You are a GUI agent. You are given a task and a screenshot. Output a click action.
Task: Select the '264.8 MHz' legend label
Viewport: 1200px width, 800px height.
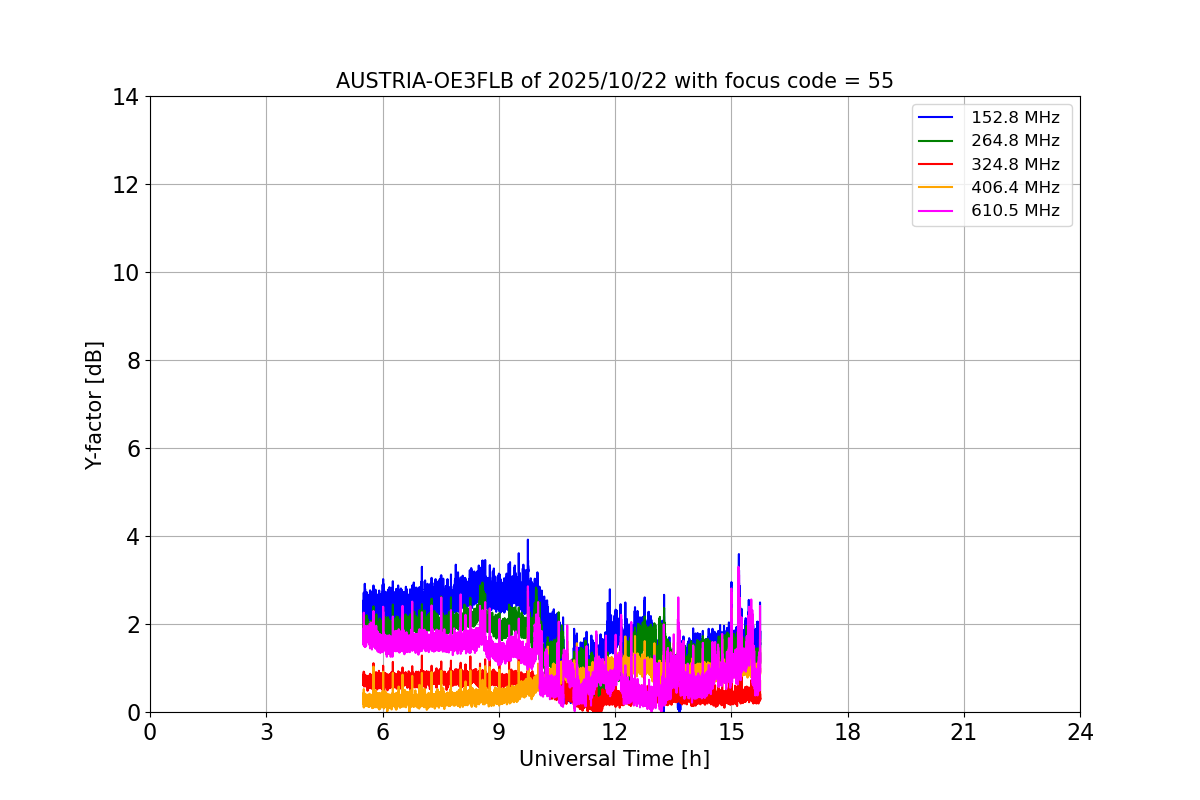1015,141
